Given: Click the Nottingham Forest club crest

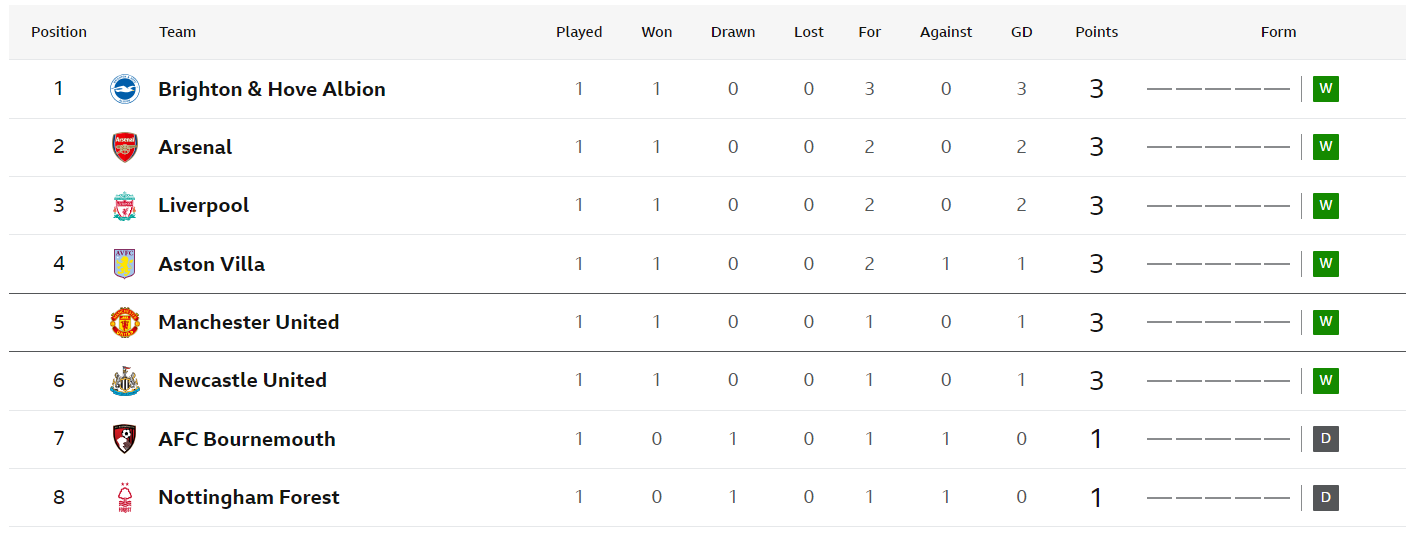Looking at the screenshot, I should [x=124, y=497].
